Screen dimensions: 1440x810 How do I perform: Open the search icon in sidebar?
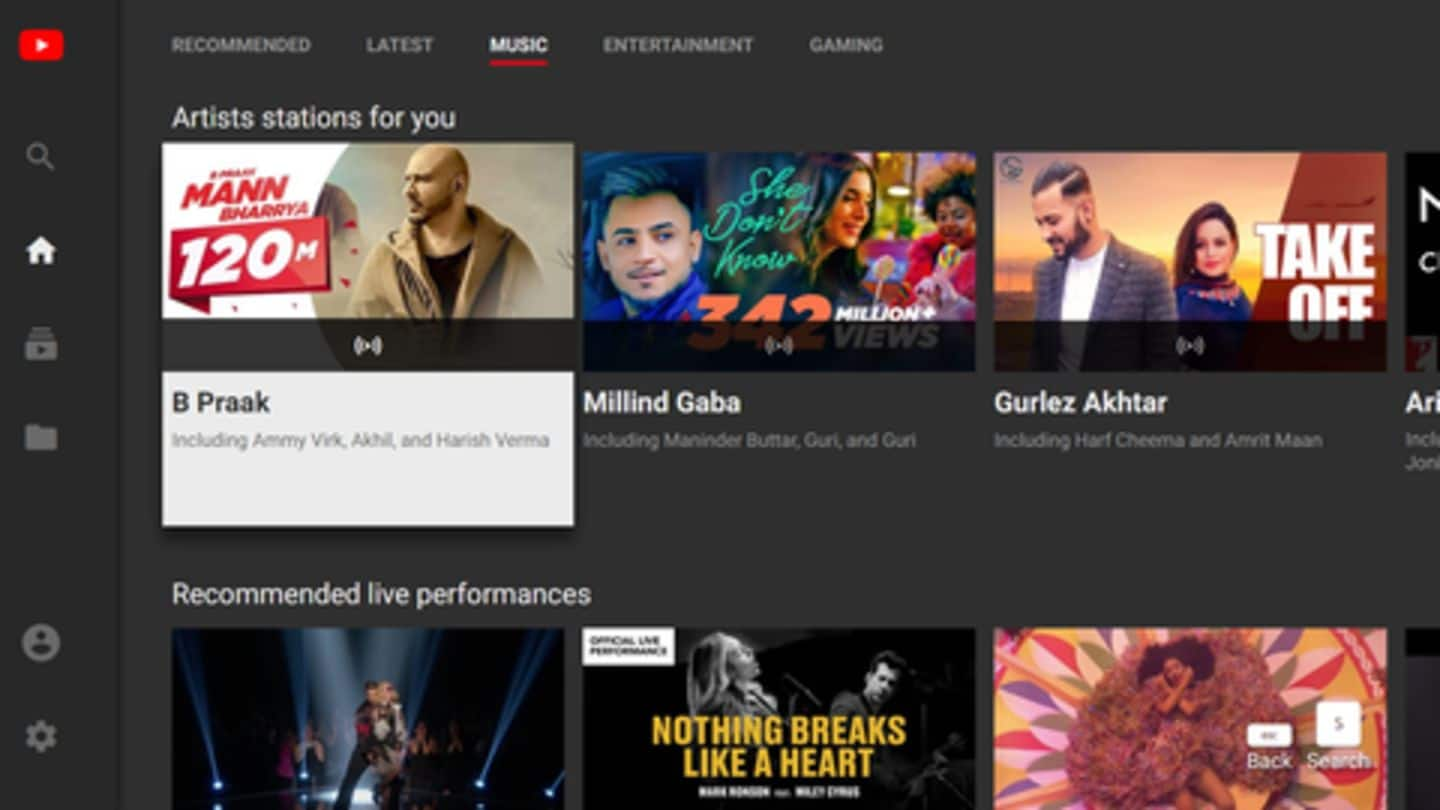pos(40,156)
